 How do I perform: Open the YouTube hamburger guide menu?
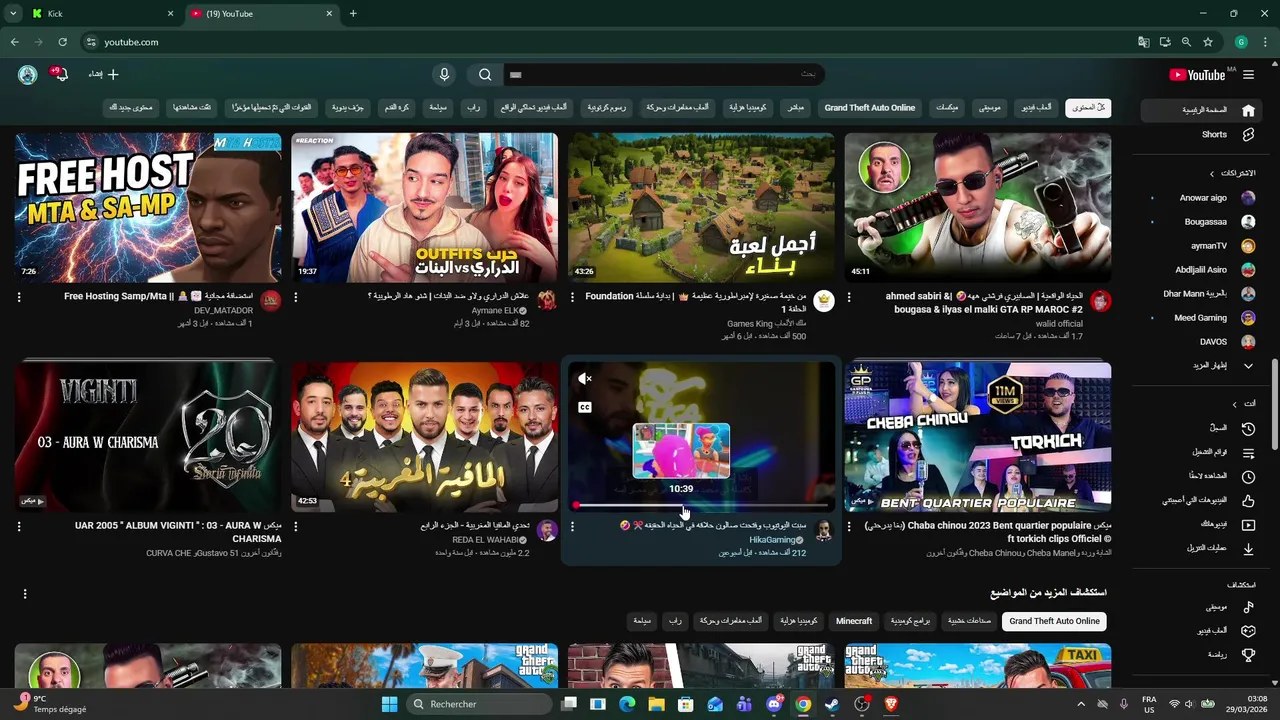[x=1248, y=75]
